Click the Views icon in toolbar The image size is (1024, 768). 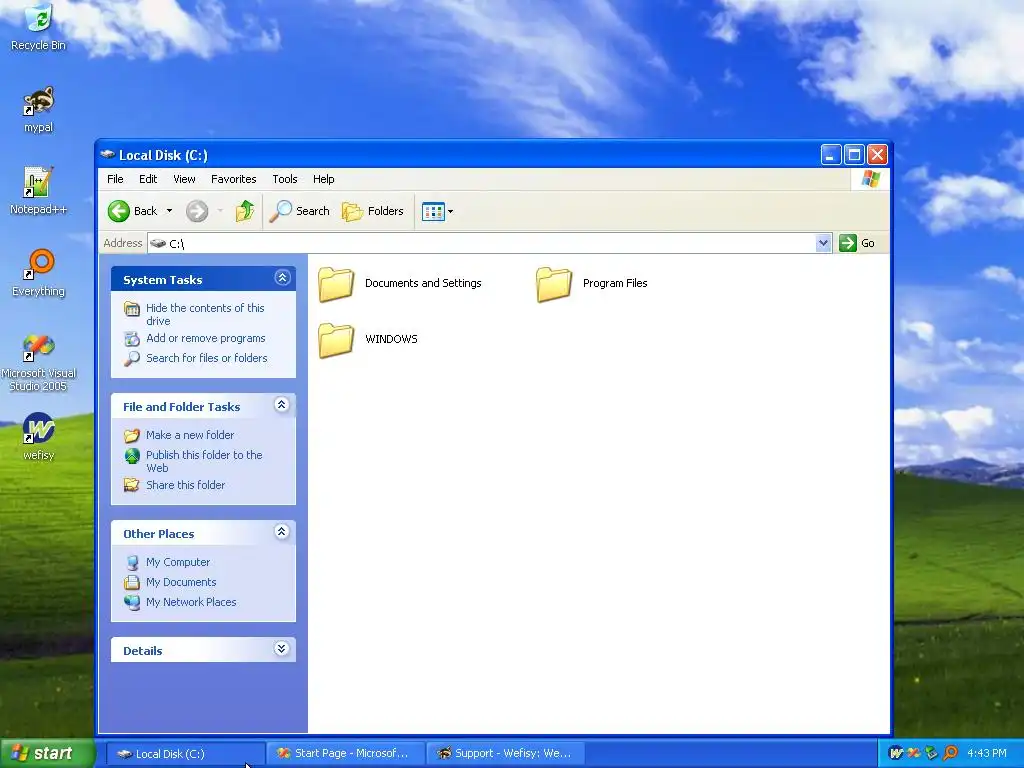[433, 211]
